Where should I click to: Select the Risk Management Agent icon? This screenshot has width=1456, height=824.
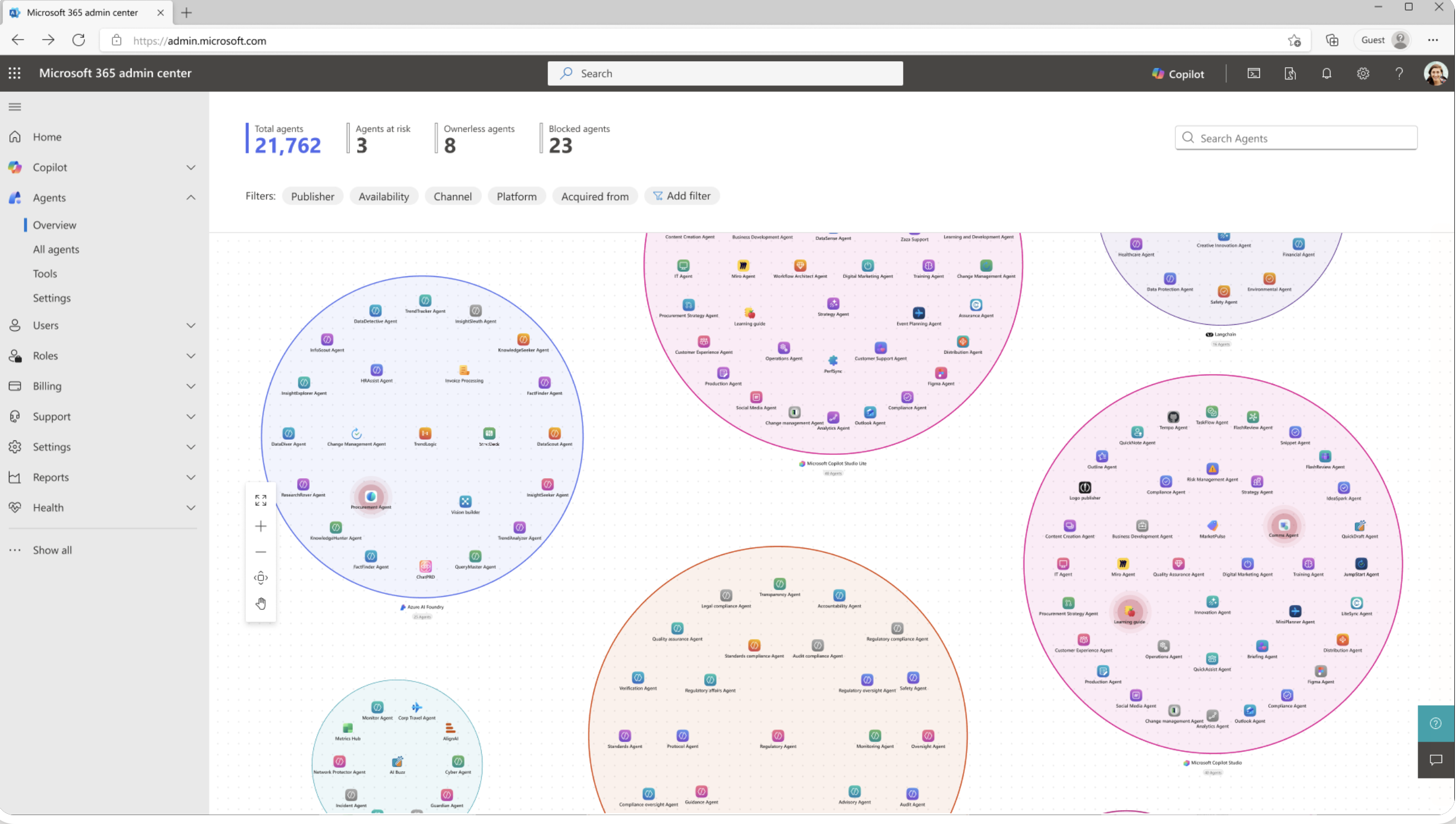[1213, 469]
